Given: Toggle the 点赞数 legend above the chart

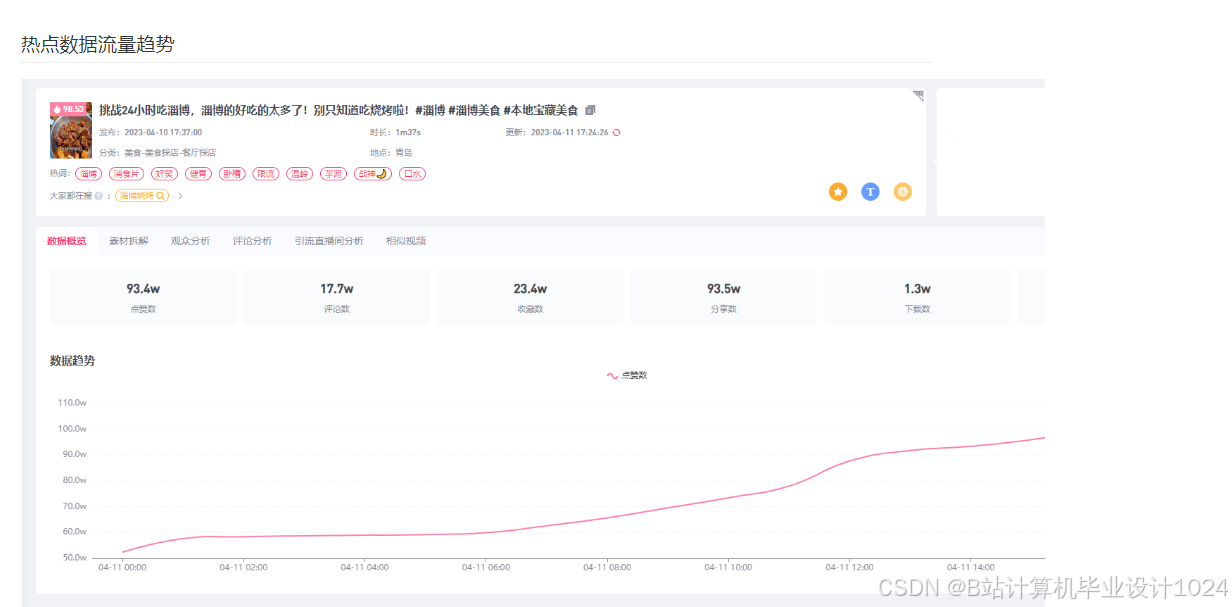Looking at the screenshot, I should [x=629, y=374].
